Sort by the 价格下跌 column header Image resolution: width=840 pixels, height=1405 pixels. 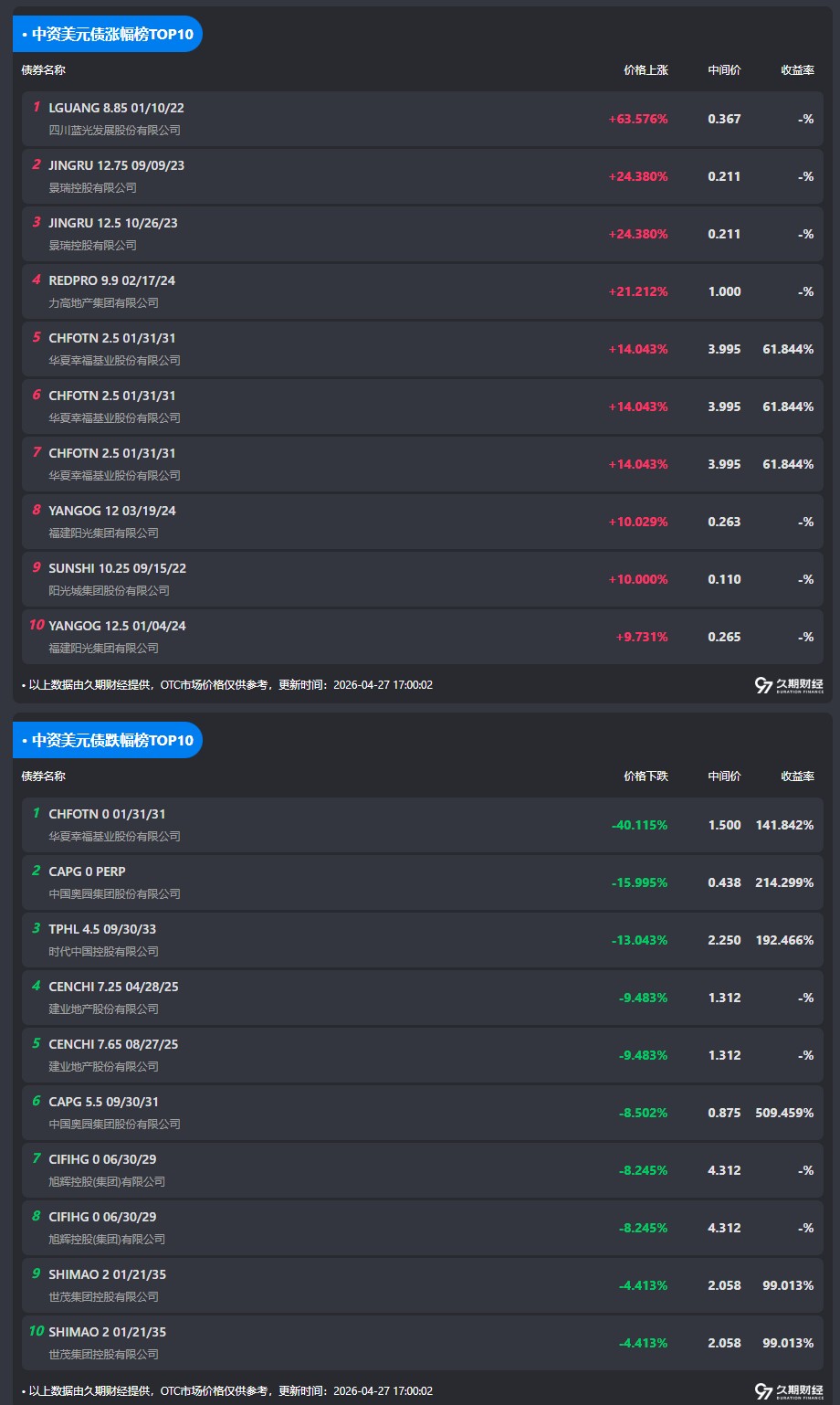pyautogui.click(x=646, y=776)
